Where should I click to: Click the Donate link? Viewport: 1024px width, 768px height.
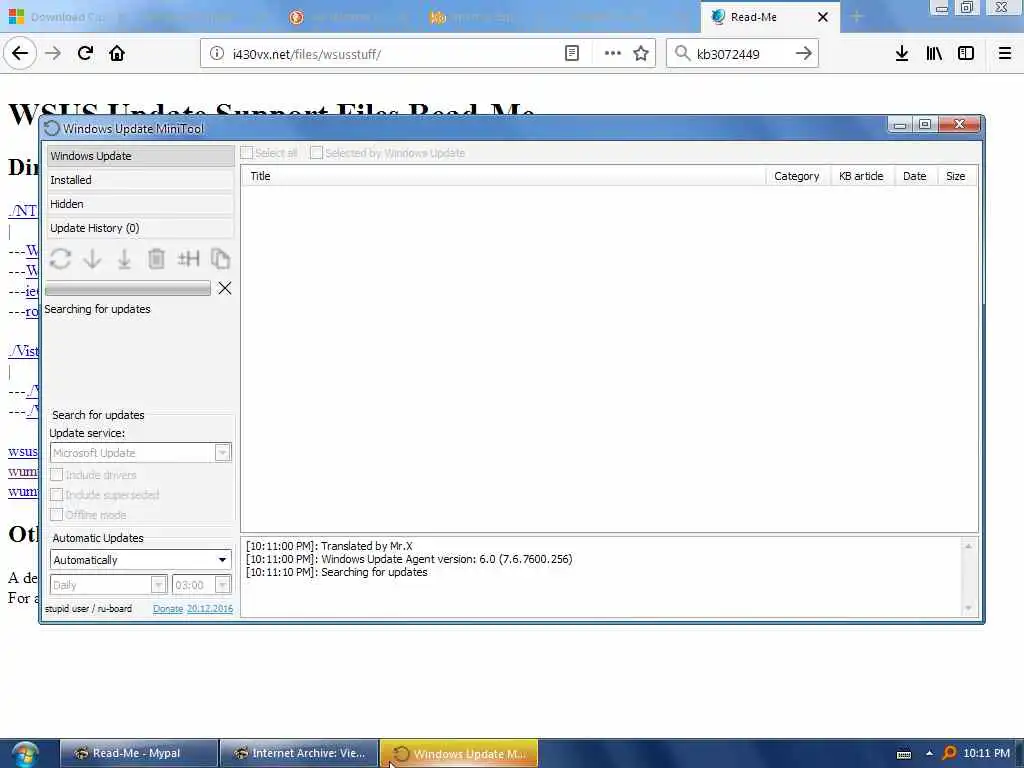click(x=168, y=609)
